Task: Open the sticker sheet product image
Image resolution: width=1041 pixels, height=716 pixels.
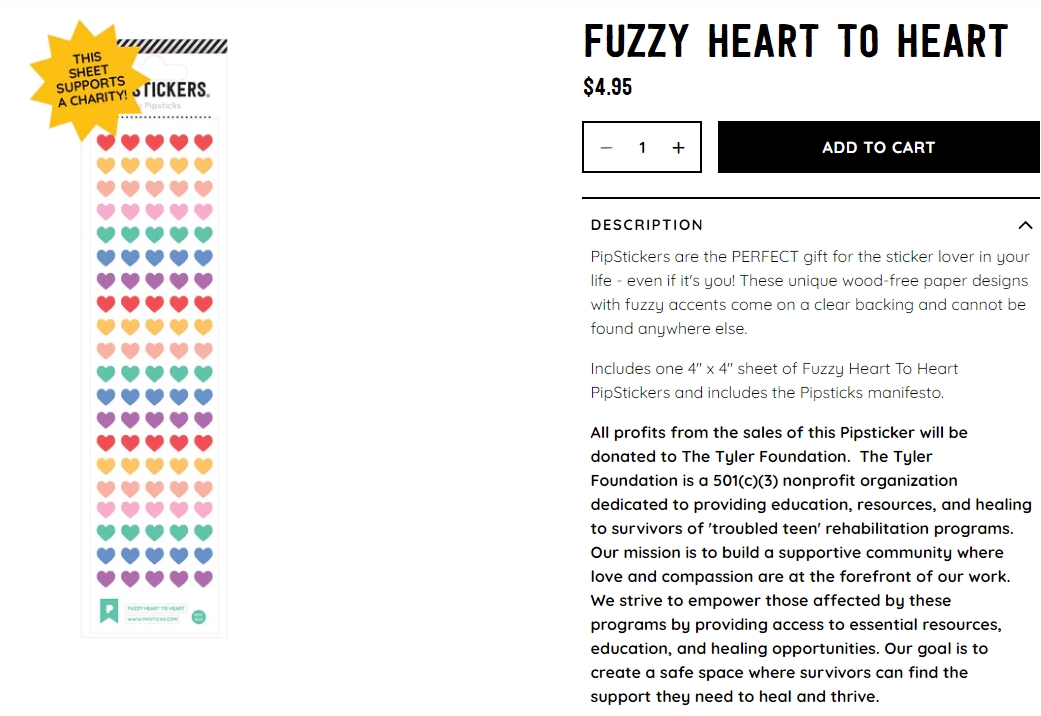Action: 154,339
